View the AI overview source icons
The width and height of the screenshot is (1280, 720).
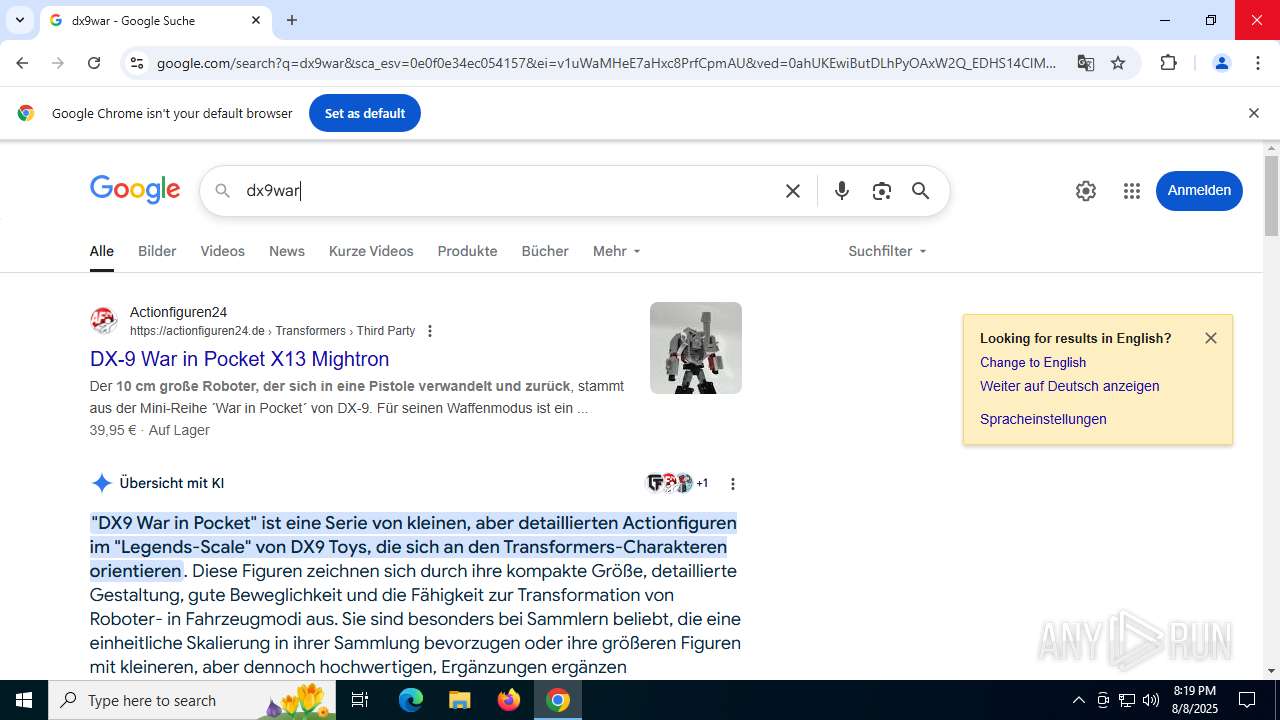click(677, 483)
